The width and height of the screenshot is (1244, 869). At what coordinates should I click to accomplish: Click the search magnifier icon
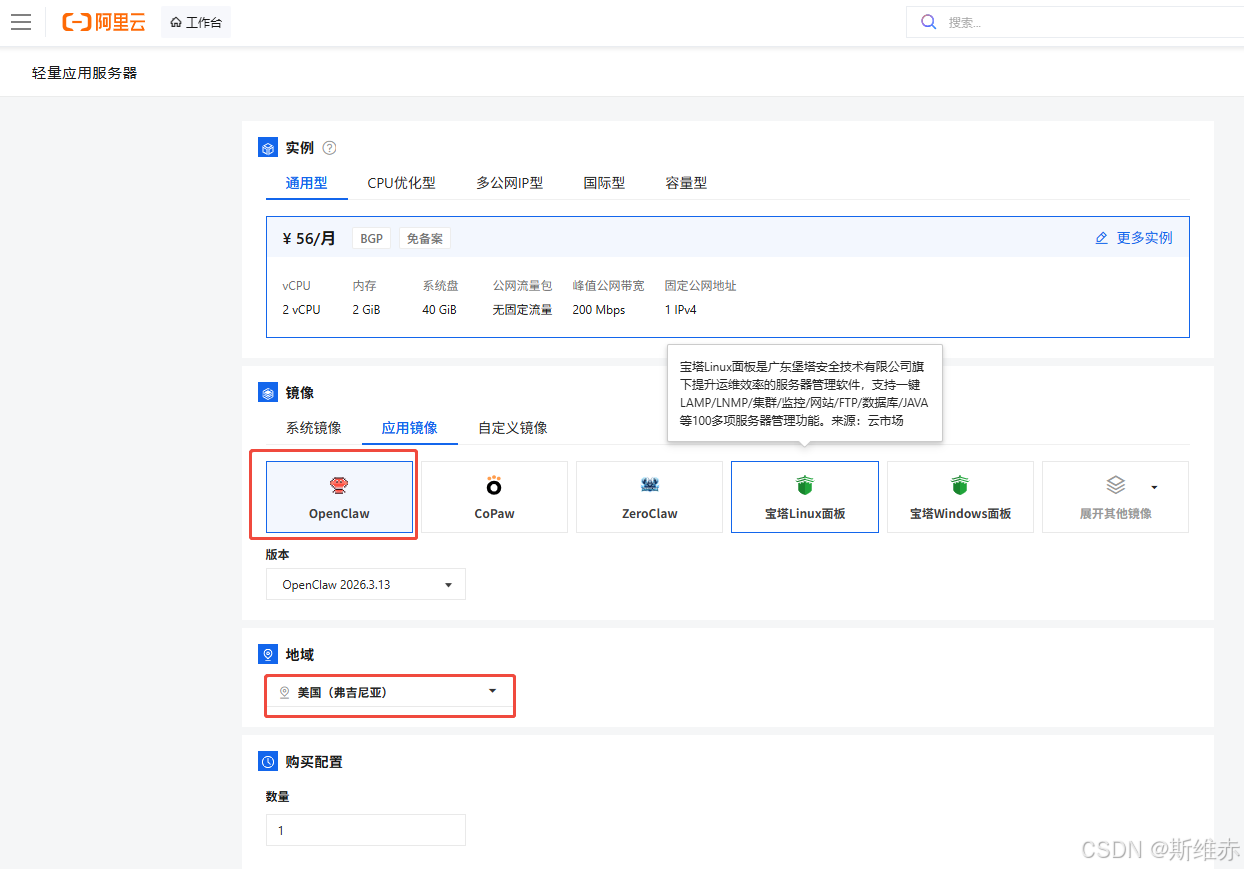[929, 22]
